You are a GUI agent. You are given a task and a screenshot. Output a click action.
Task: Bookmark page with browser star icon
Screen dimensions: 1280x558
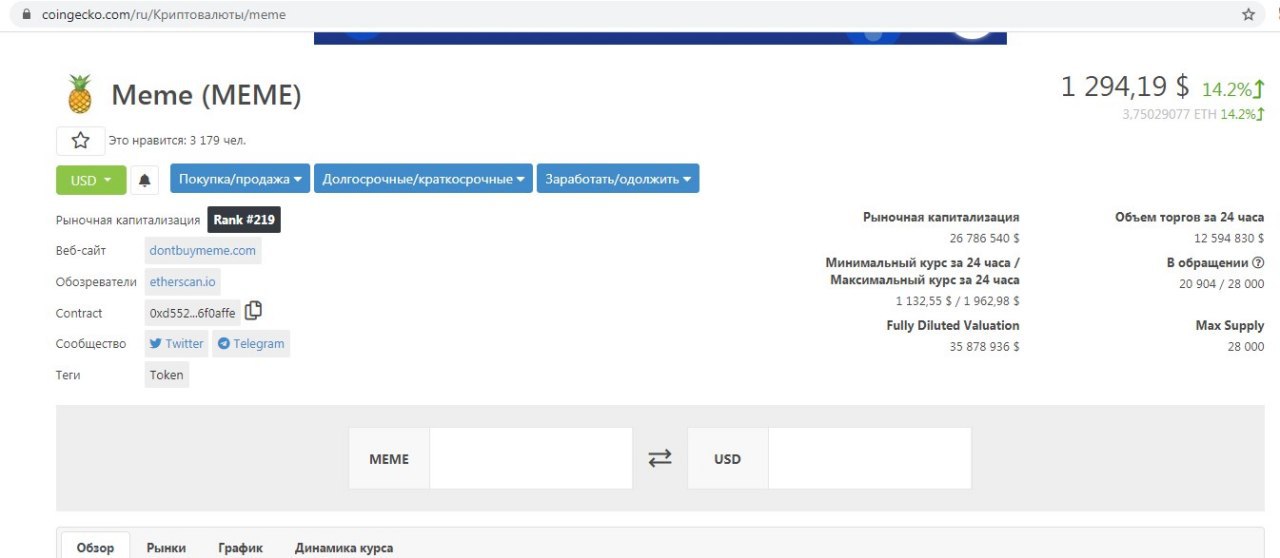click(x=1248, y=15)
